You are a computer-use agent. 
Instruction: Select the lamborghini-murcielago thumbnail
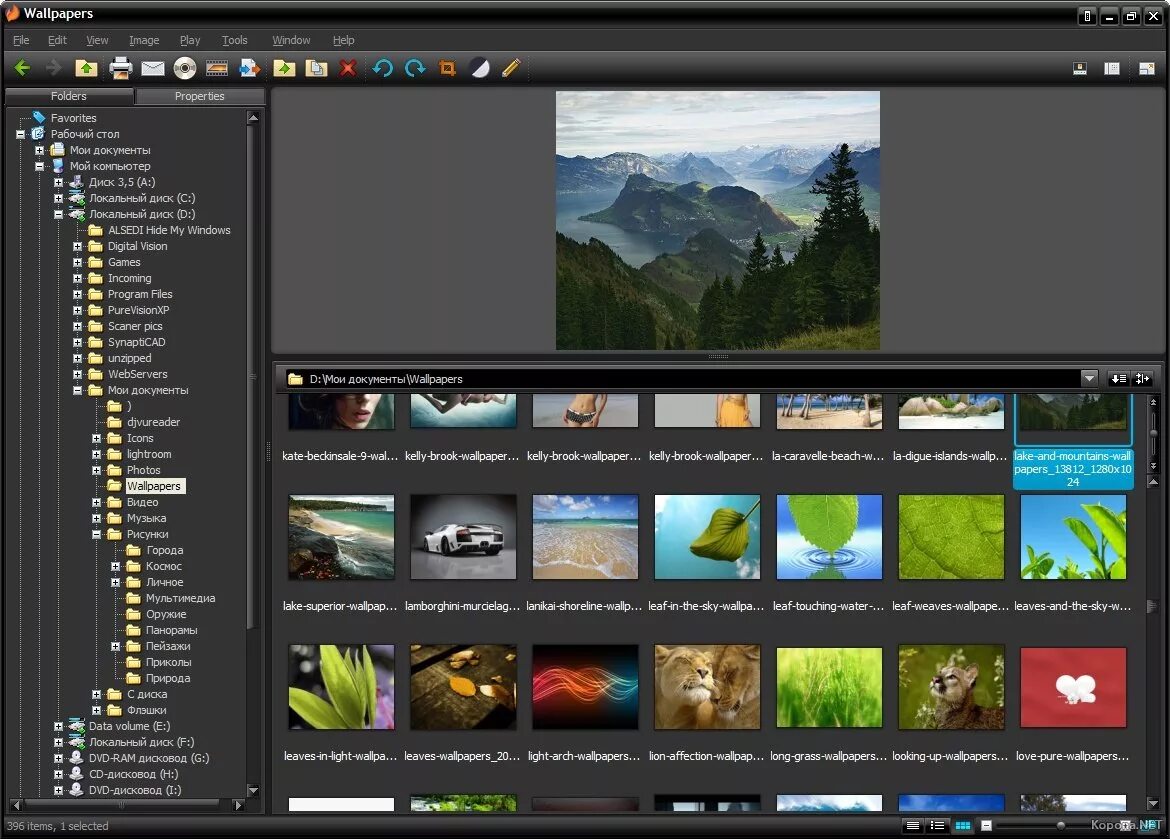coord(463,537)
